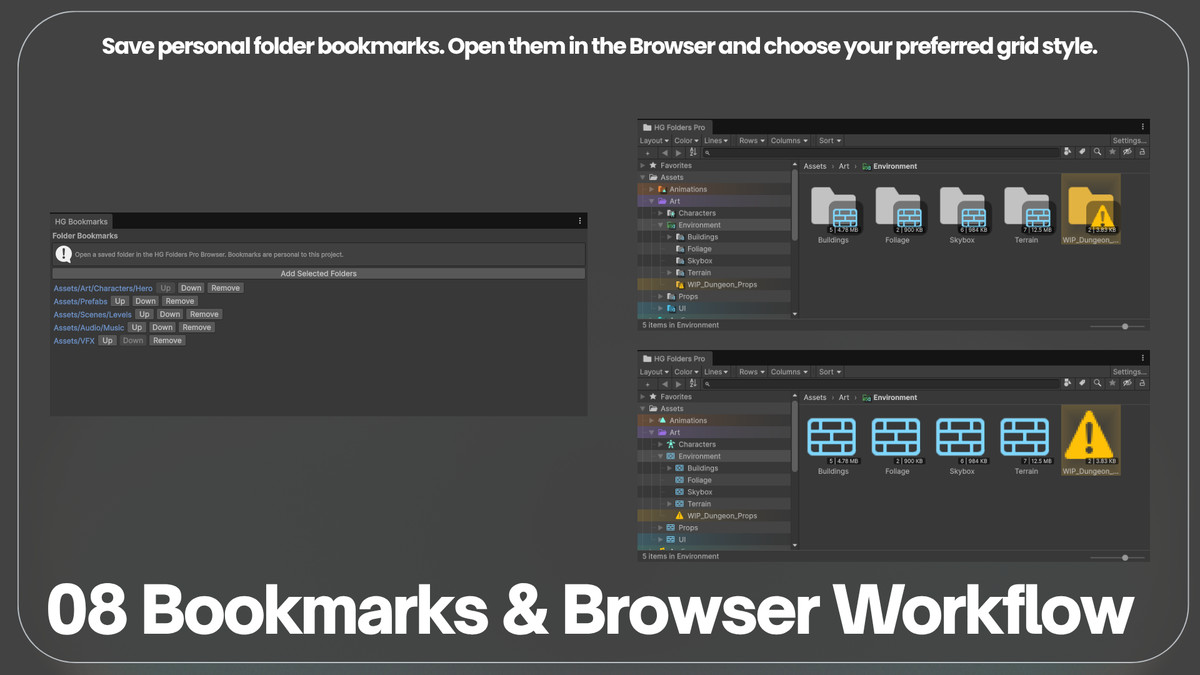This screenshot has height=675, width=1200.
Task: Open Settings in lower HG Folders Pro
Action: point(1129,372)
